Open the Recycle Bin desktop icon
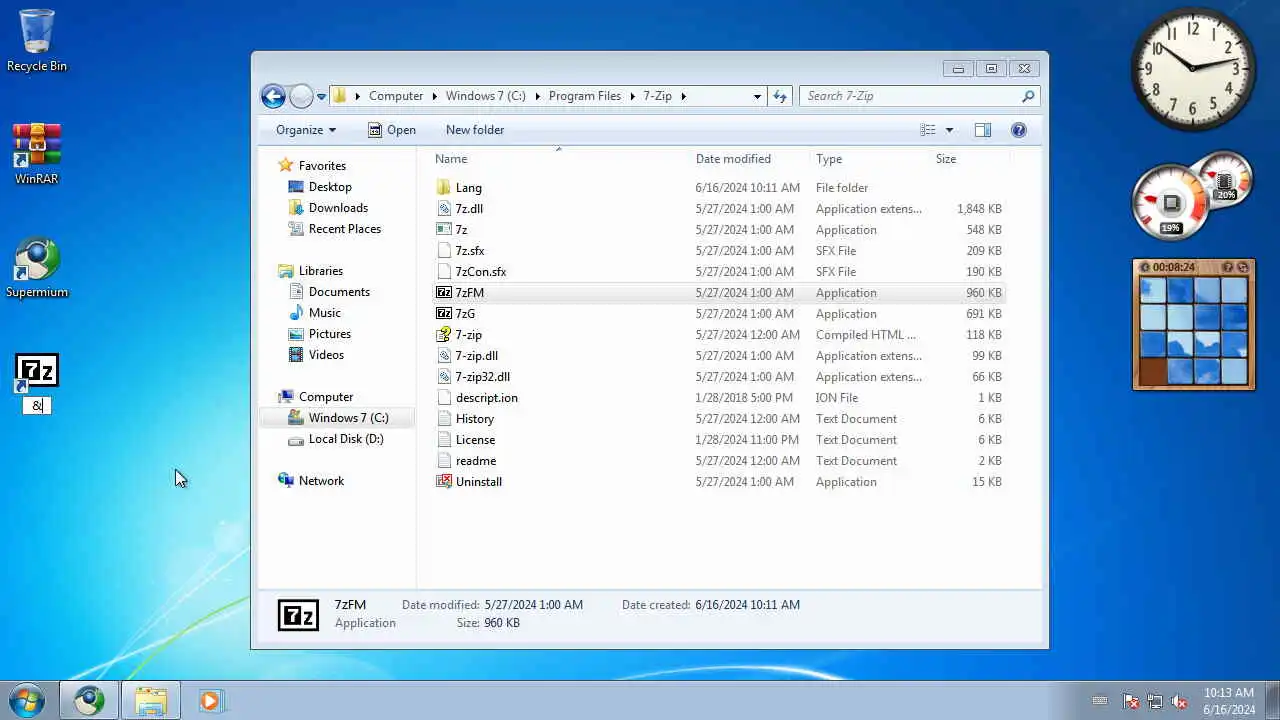This screenshot has height=720, width=1280. point(37,40)
